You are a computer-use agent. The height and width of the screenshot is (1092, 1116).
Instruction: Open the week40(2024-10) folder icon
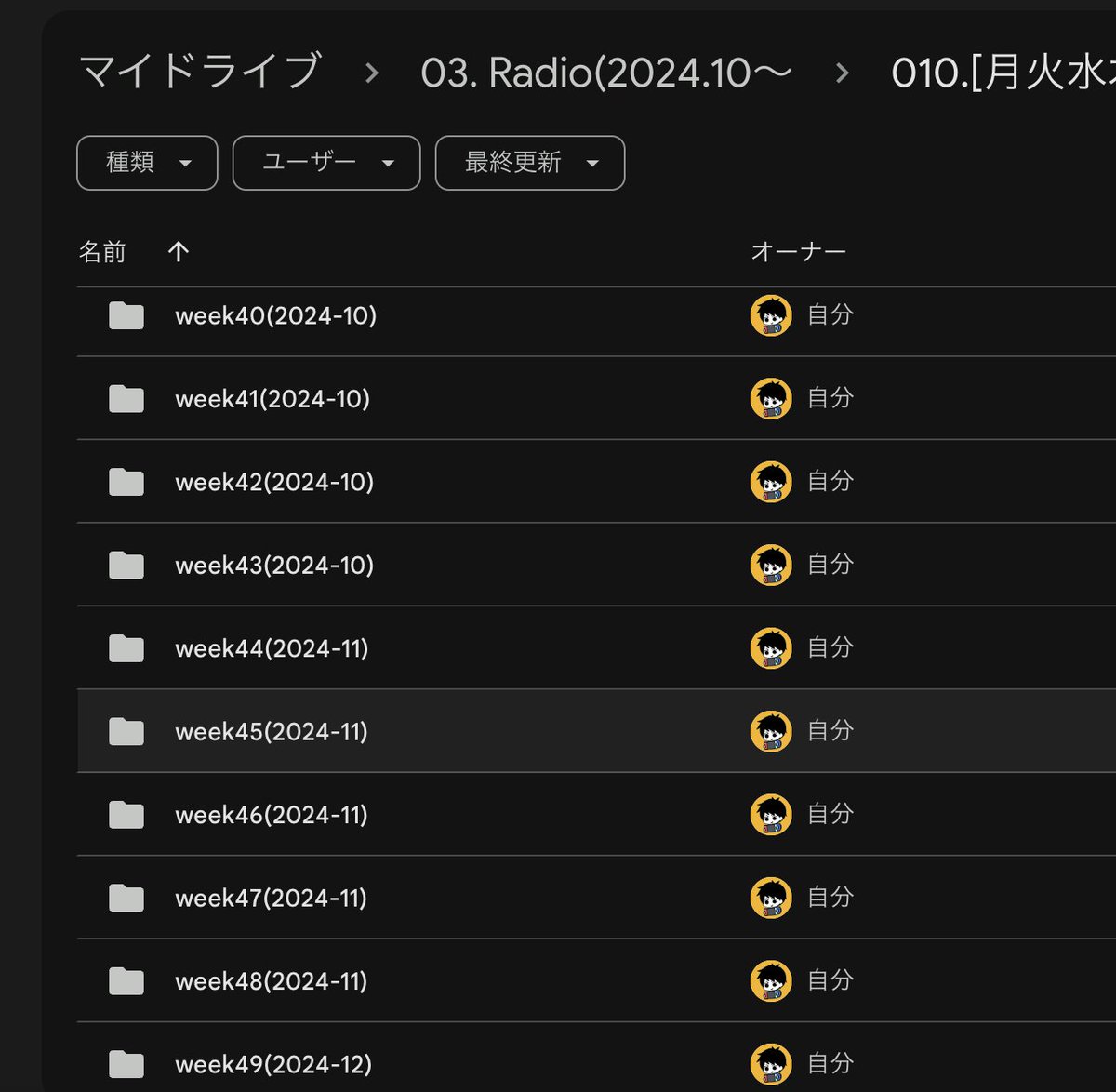[126, 316]
